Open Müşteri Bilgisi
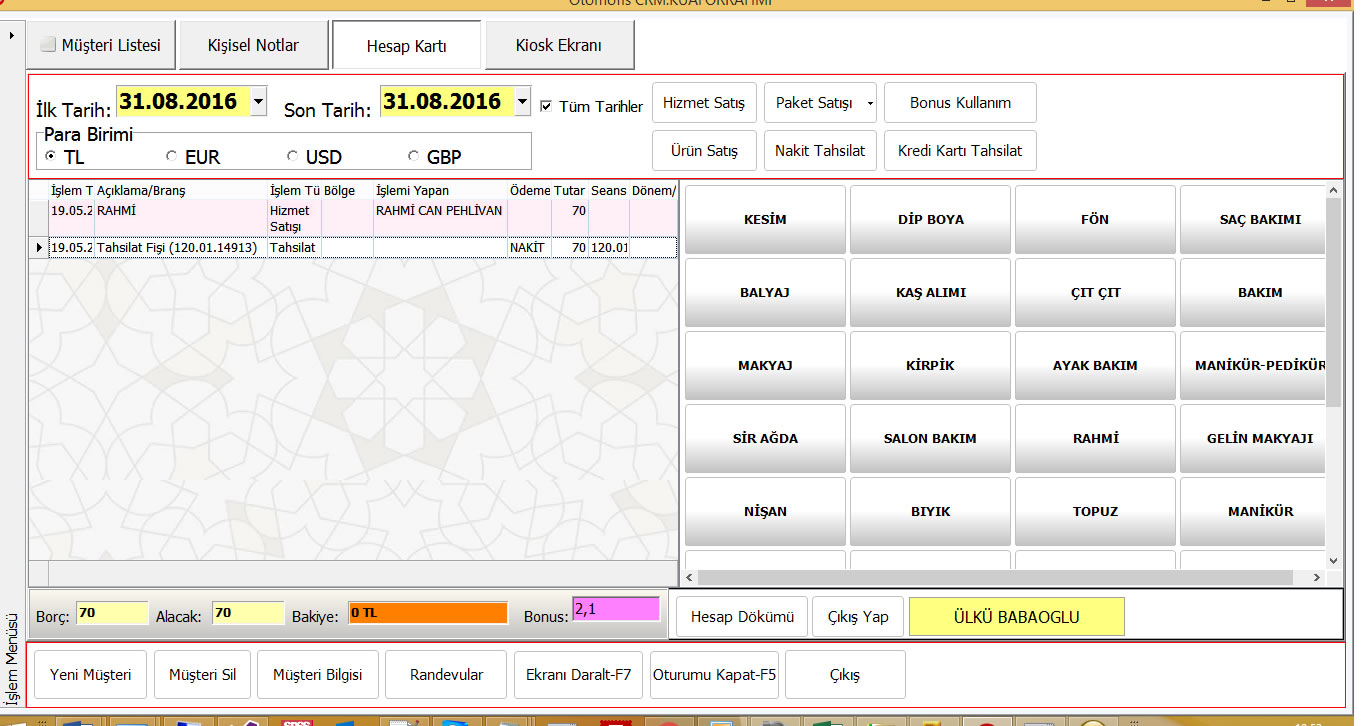 point(317,675)
